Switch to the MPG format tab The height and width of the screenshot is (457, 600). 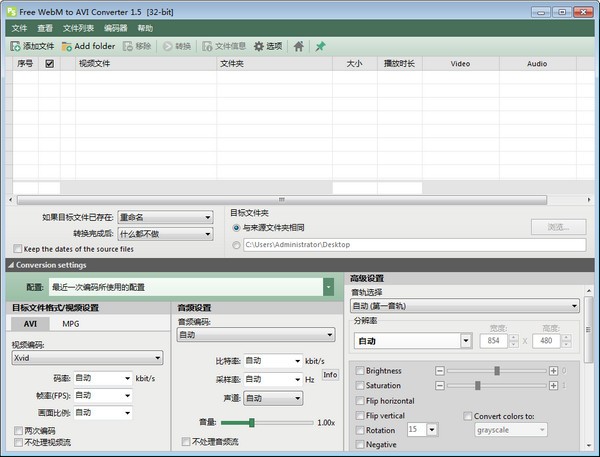[71, 324]
